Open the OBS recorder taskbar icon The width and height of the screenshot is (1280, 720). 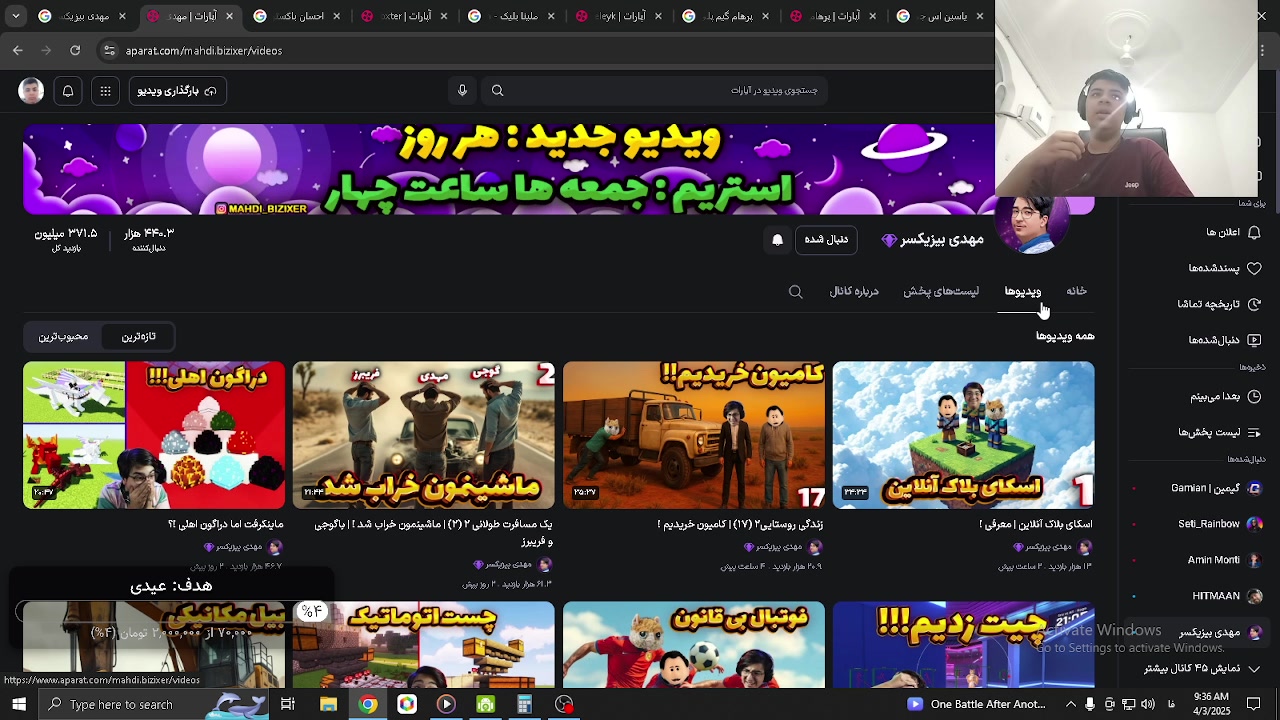[x=564, y=705]
